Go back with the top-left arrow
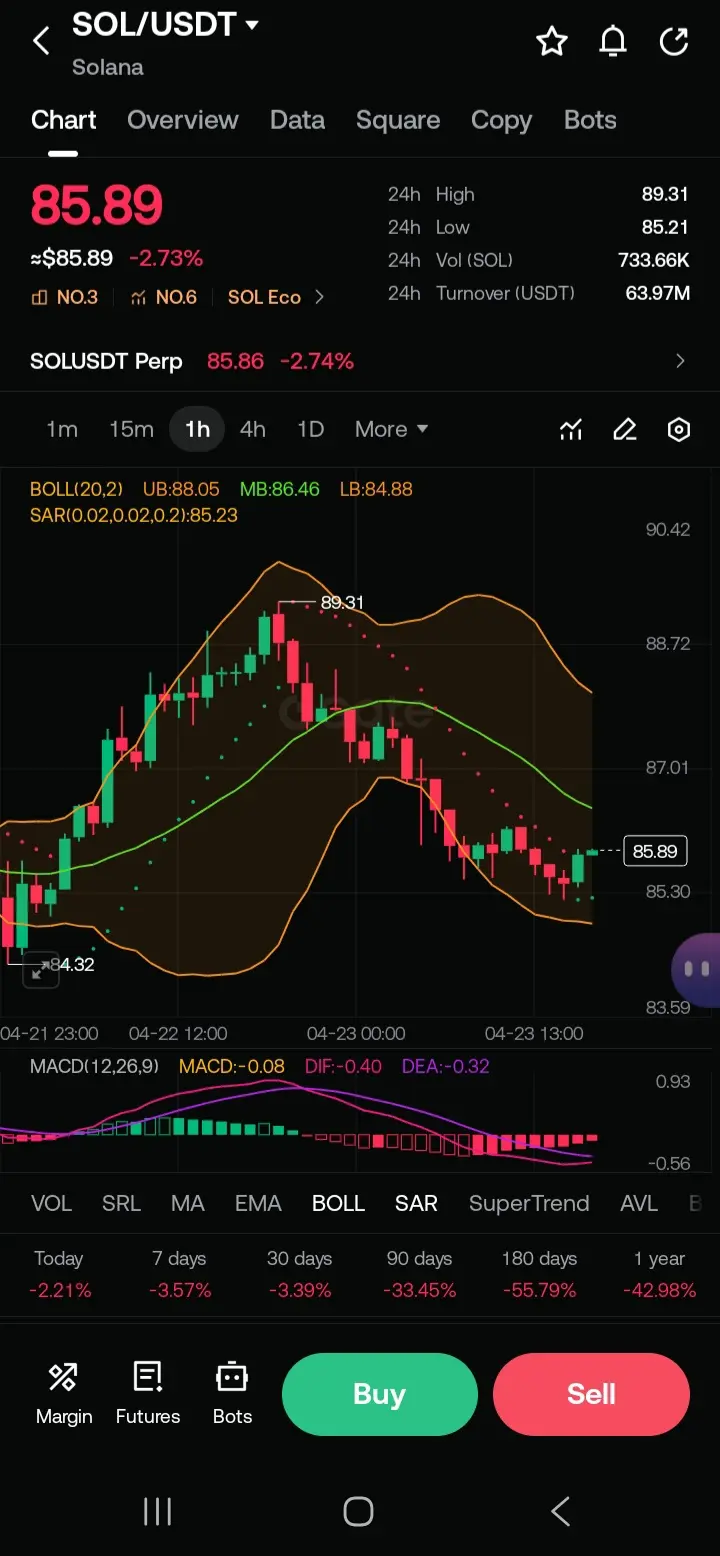 click(x=41, y=41)
